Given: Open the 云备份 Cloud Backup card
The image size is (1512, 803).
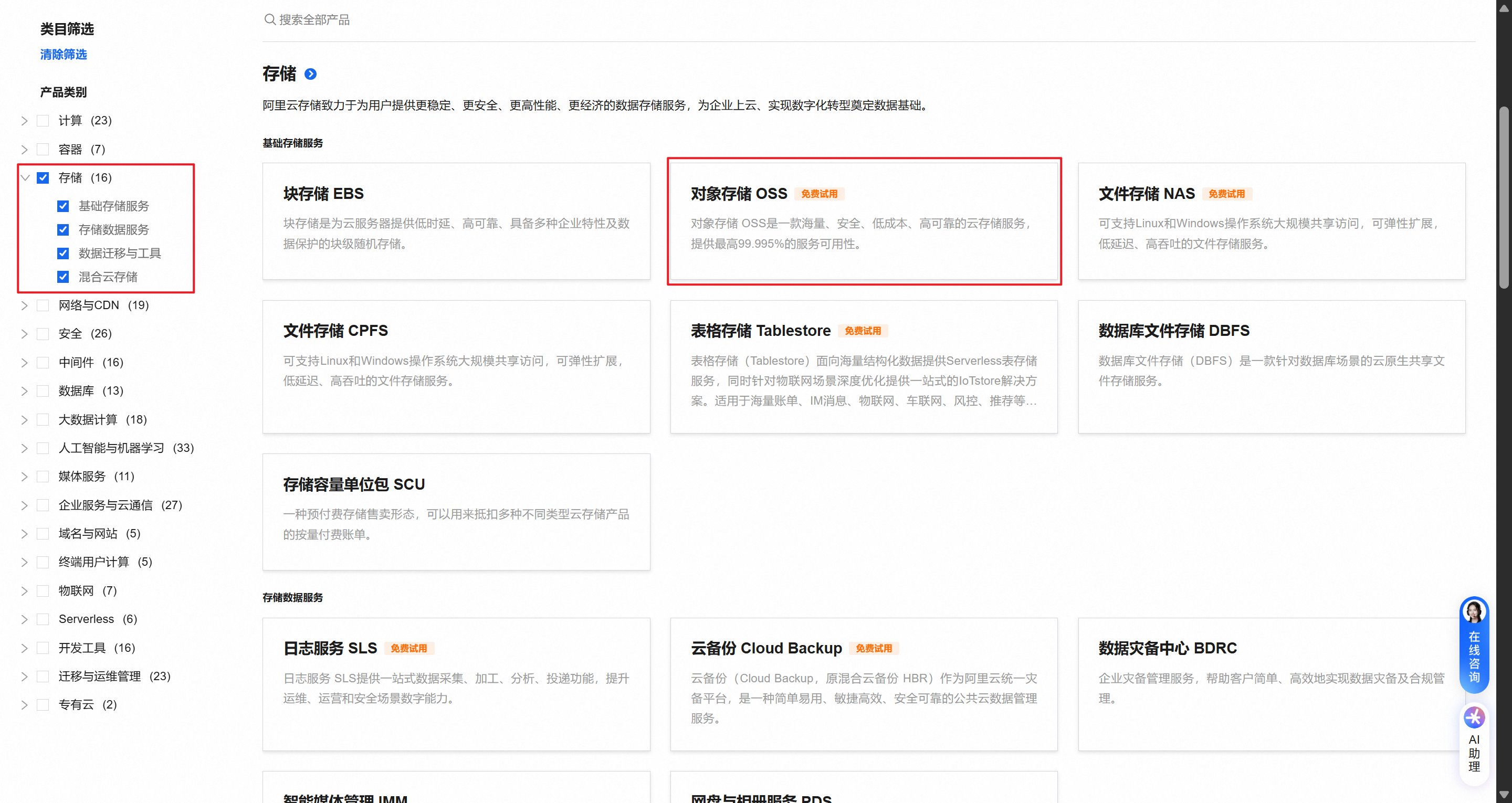Looking at the screenshot, I should point(864,684).
